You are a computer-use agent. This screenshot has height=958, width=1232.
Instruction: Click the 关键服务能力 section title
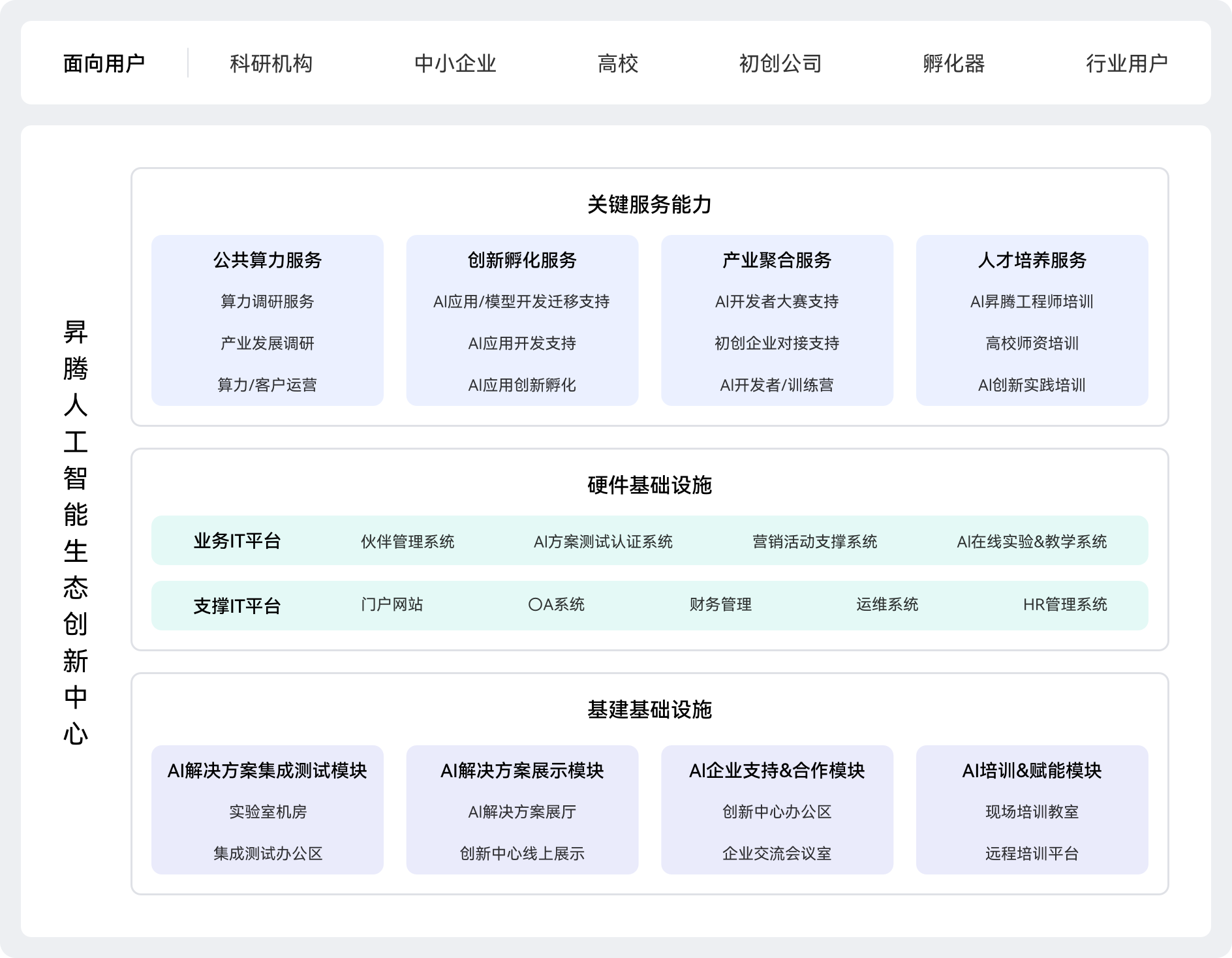coord(649,204)
